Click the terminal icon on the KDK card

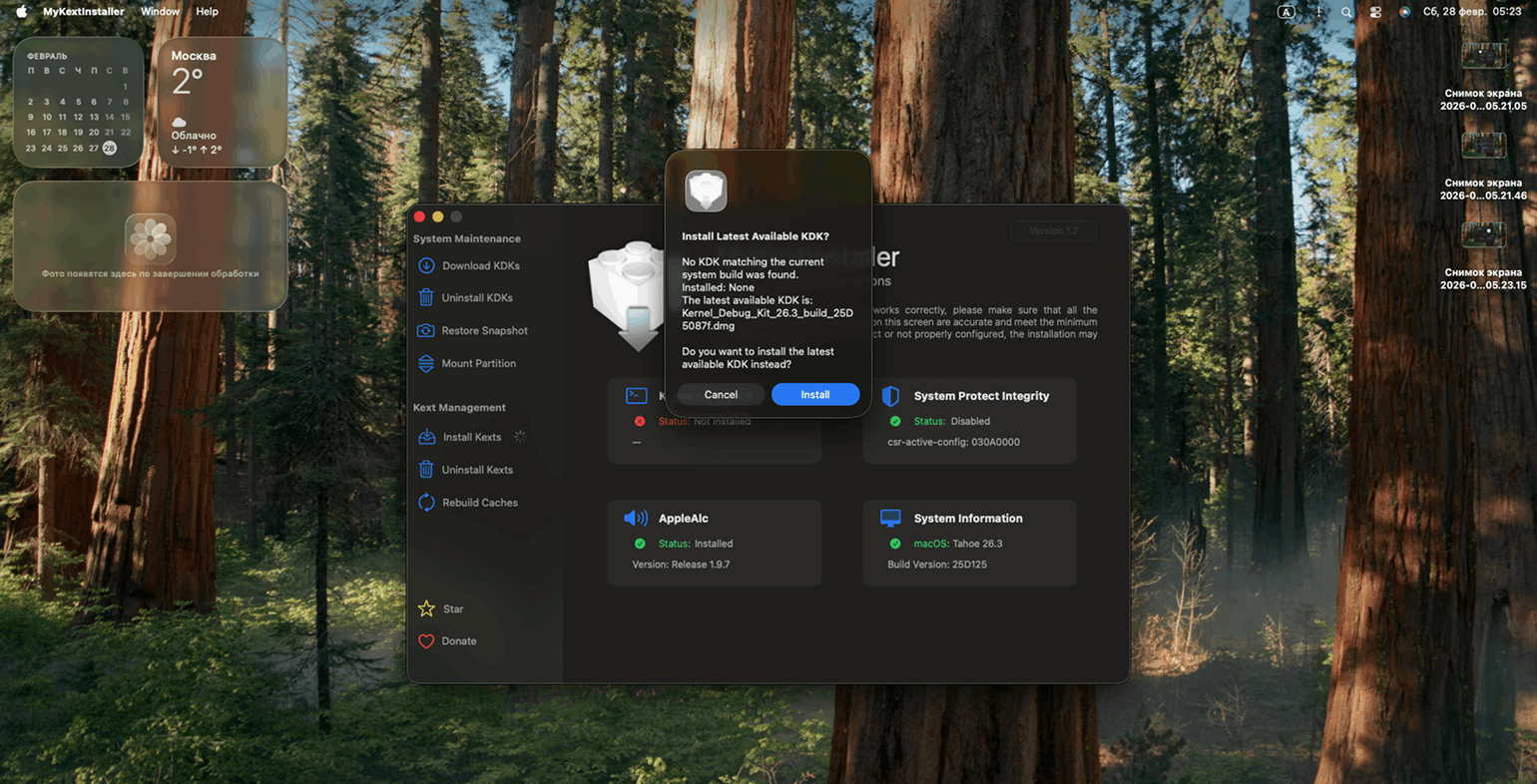tap(637, 396)
